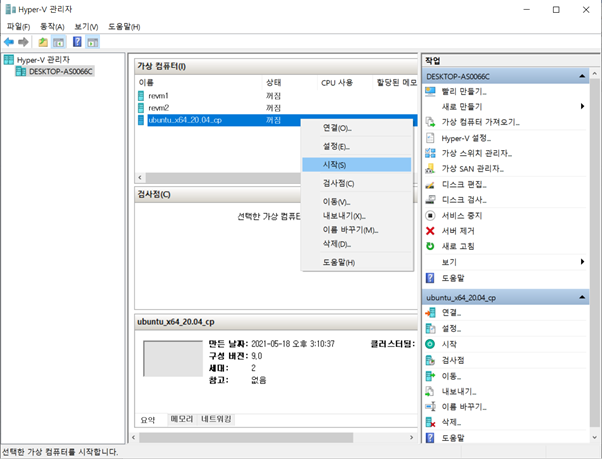The image size is (602, 459).
Task: Choose 이동(V) in the context menu
Action: click(x=357, y=201)
